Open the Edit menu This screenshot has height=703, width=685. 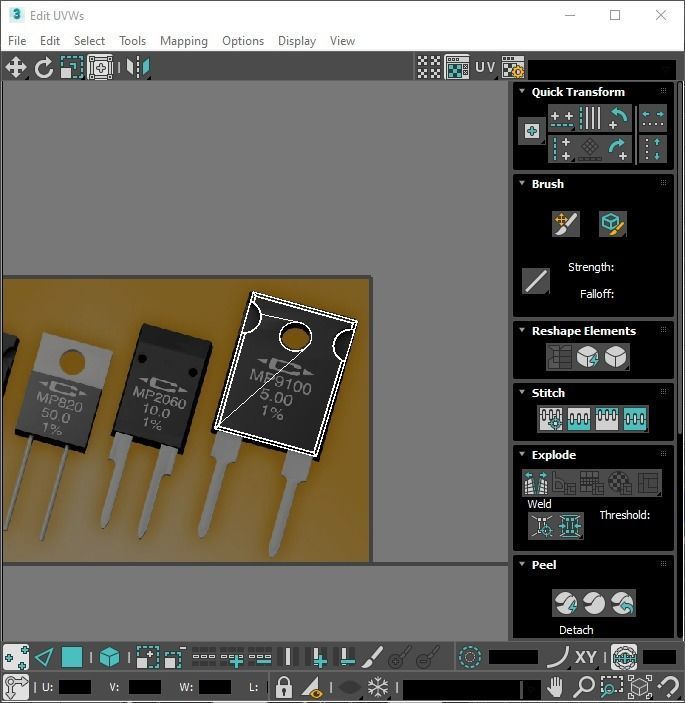50,41
